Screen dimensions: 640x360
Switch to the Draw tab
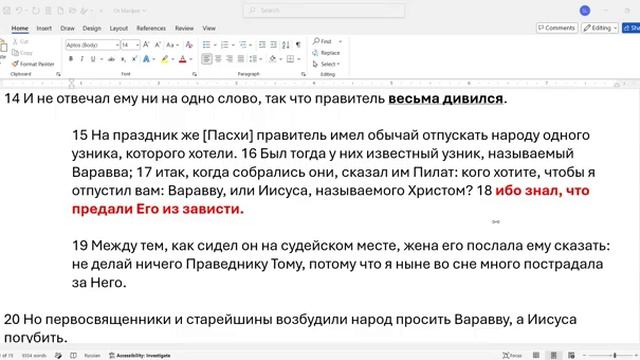pos(67,28)
